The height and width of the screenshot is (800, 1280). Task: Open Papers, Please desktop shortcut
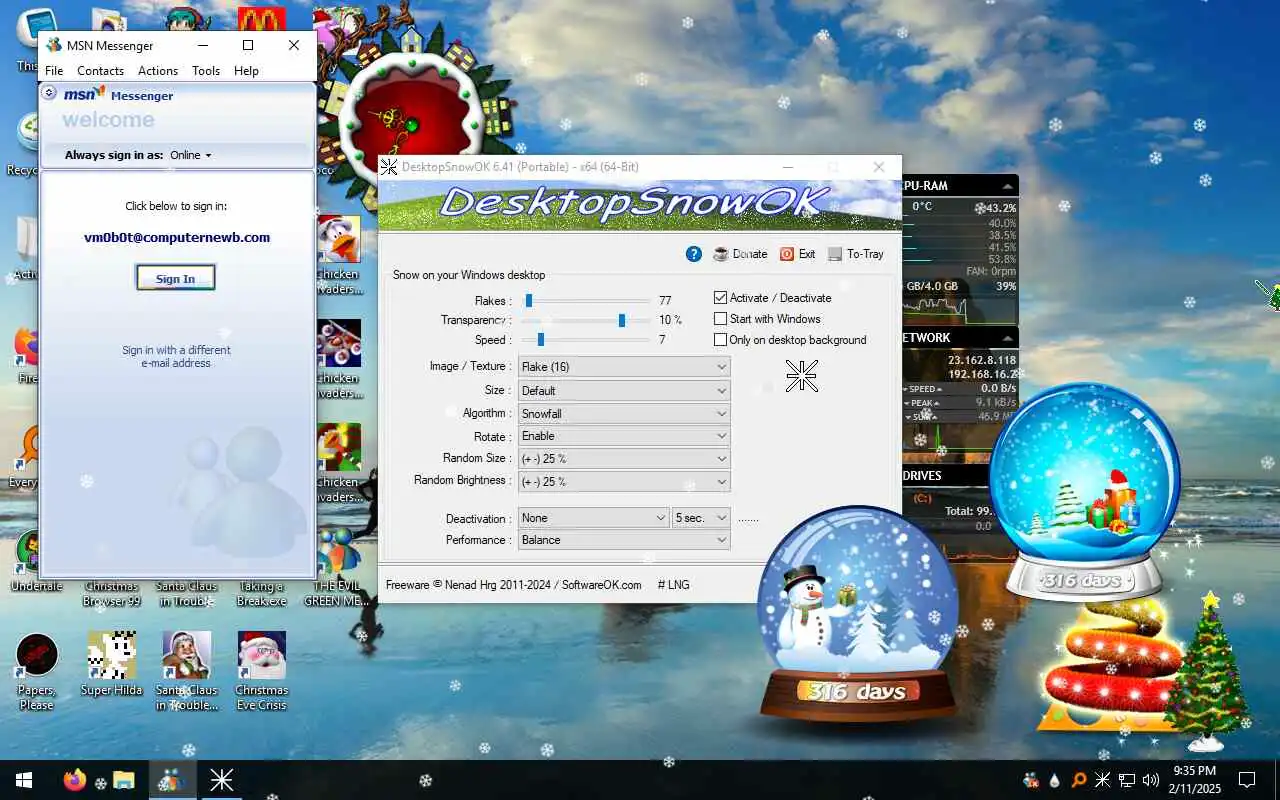(x=37, y=670)
